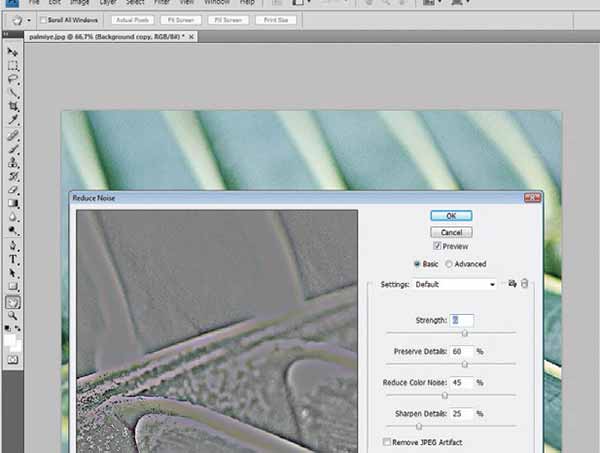Click OK in Reduce Noise dialog
This screenshot has width=600, height=453.
point(451,216)
